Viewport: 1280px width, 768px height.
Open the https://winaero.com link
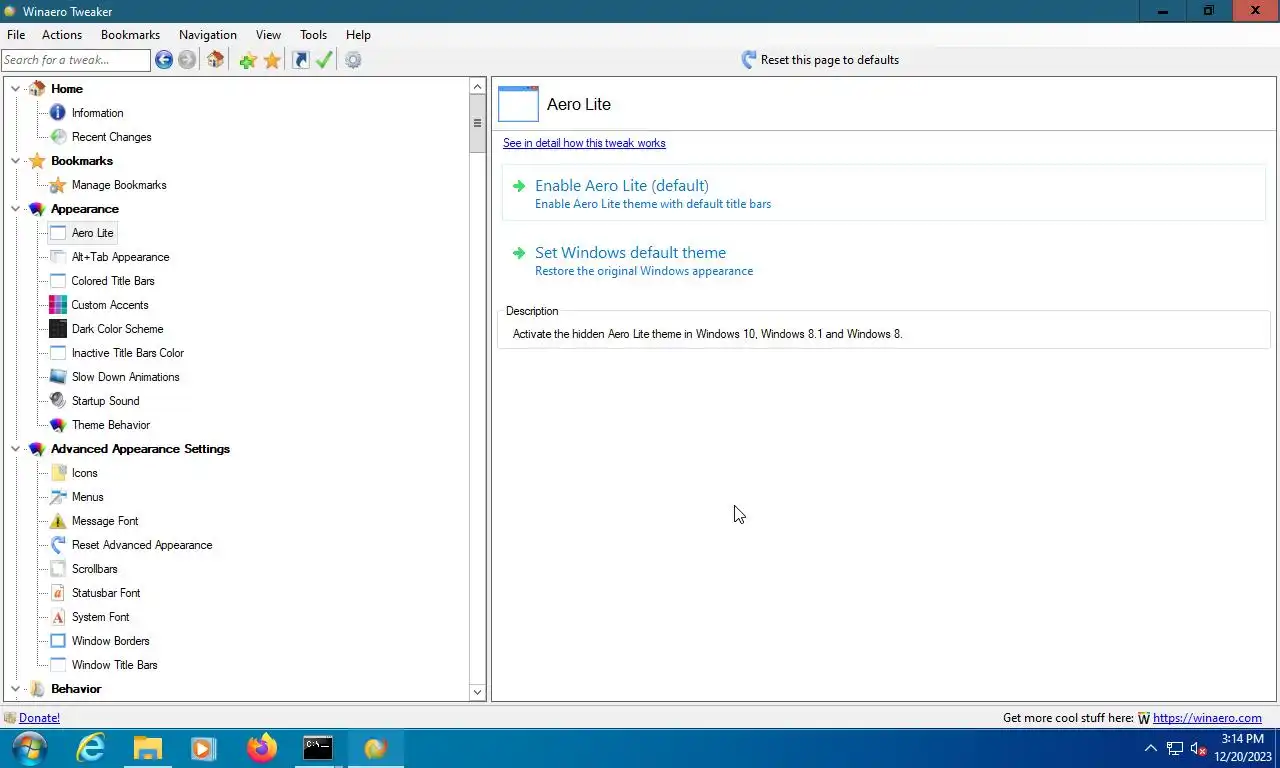1207,718
